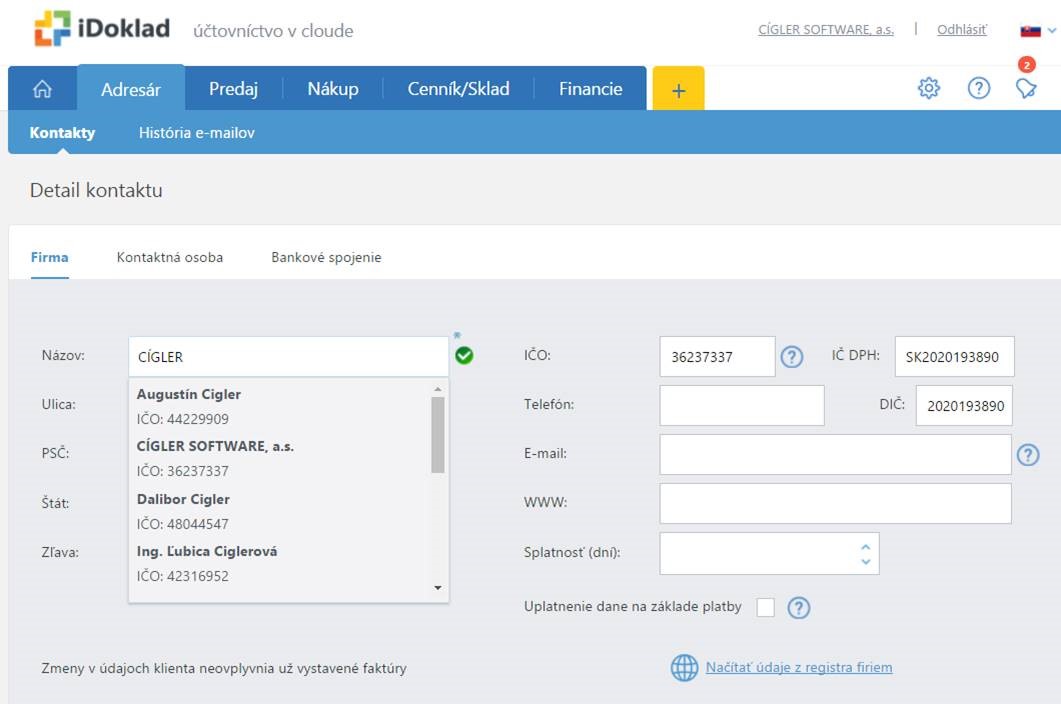
Task: Click help icon next to Uplatnenie dane checkbox
Action: (798, 608)
